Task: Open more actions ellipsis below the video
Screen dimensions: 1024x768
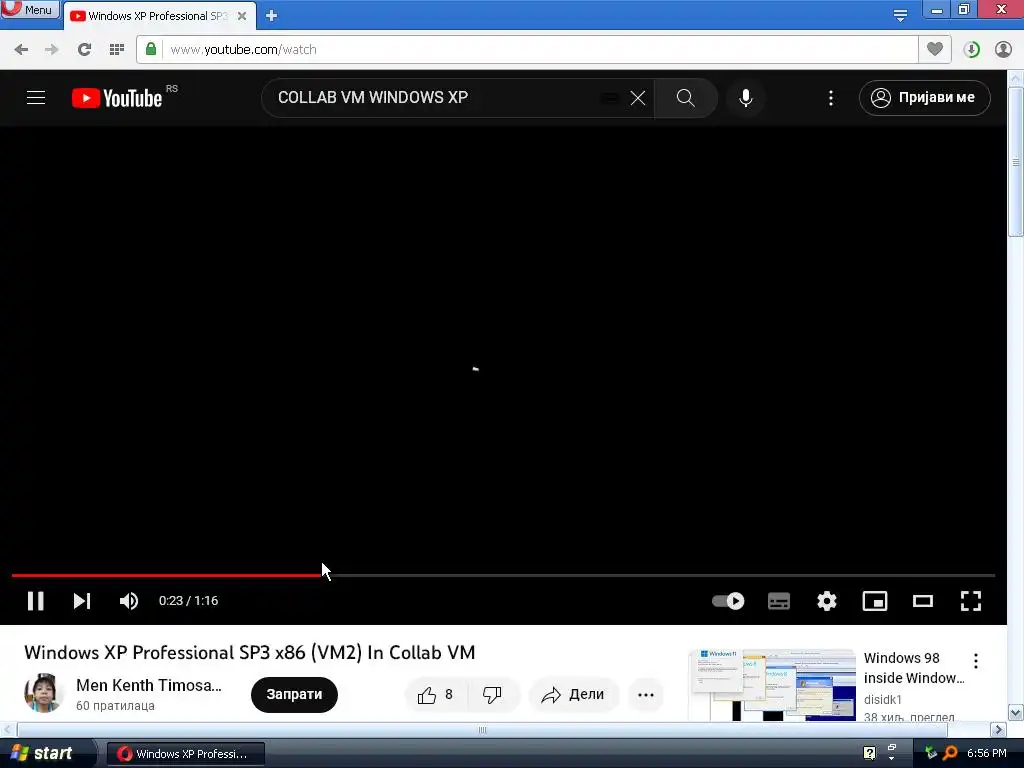Action: pyautogui.click(x=646, y=695)
